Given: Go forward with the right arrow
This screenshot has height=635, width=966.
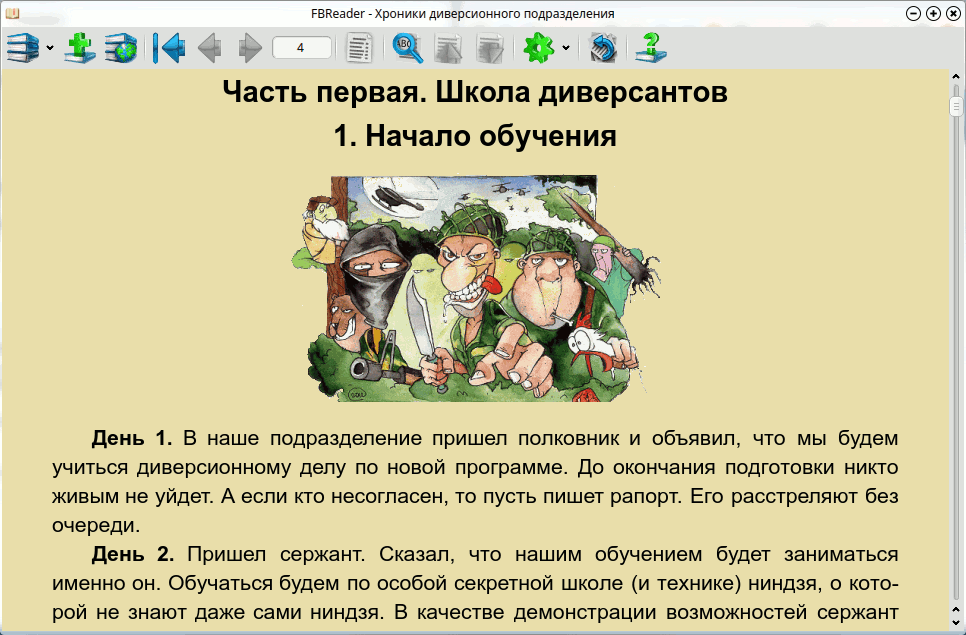Looking at the screenshot, I should (x=250, y=47).
